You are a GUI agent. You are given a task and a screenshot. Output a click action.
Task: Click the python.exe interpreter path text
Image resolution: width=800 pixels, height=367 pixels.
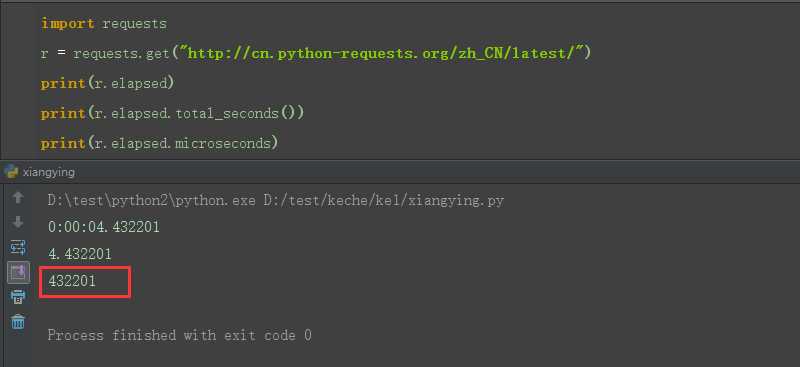pos(152,201)
